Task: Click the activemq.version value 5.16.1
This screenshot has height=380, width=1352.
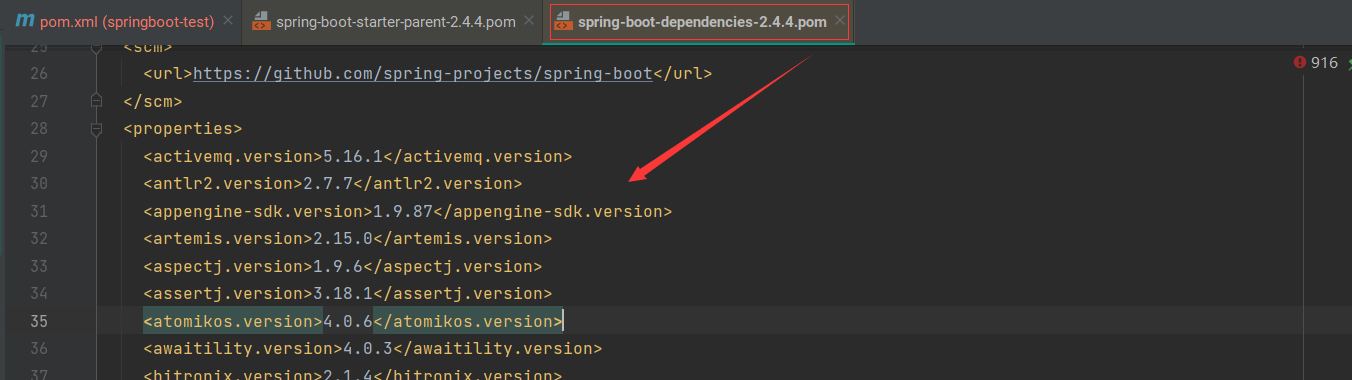Action: (352, 157)
